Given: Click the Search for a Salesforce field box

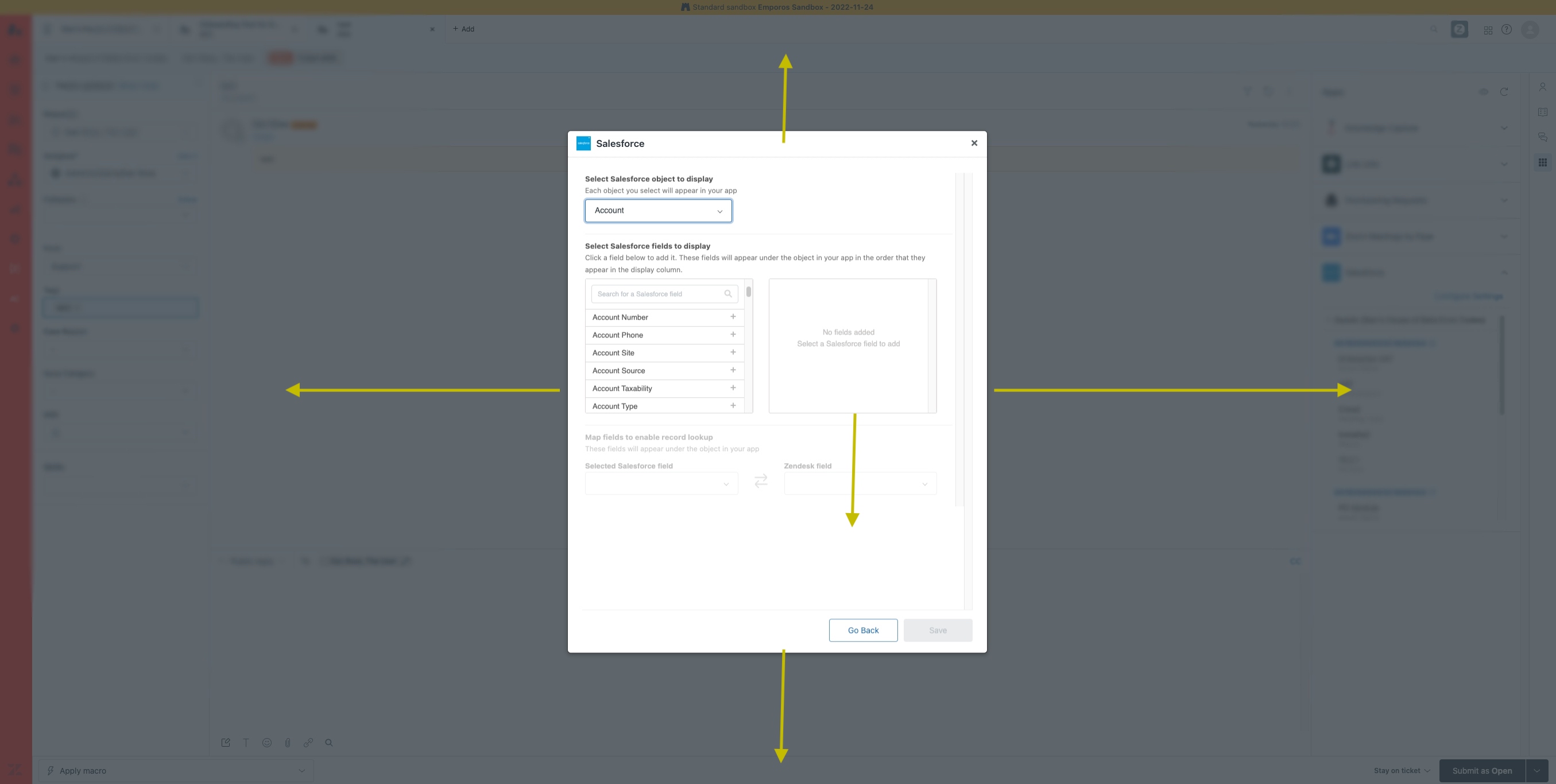Looking at the screenshot, I should pyautogui.click(x=660, y=293).
